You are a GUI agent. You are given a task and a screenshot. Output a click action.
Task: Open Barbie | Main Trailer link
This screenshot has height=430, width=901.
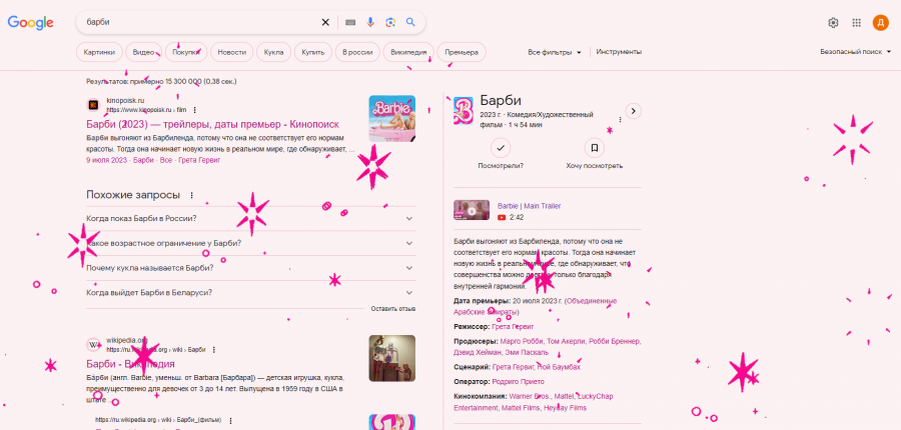529,206
